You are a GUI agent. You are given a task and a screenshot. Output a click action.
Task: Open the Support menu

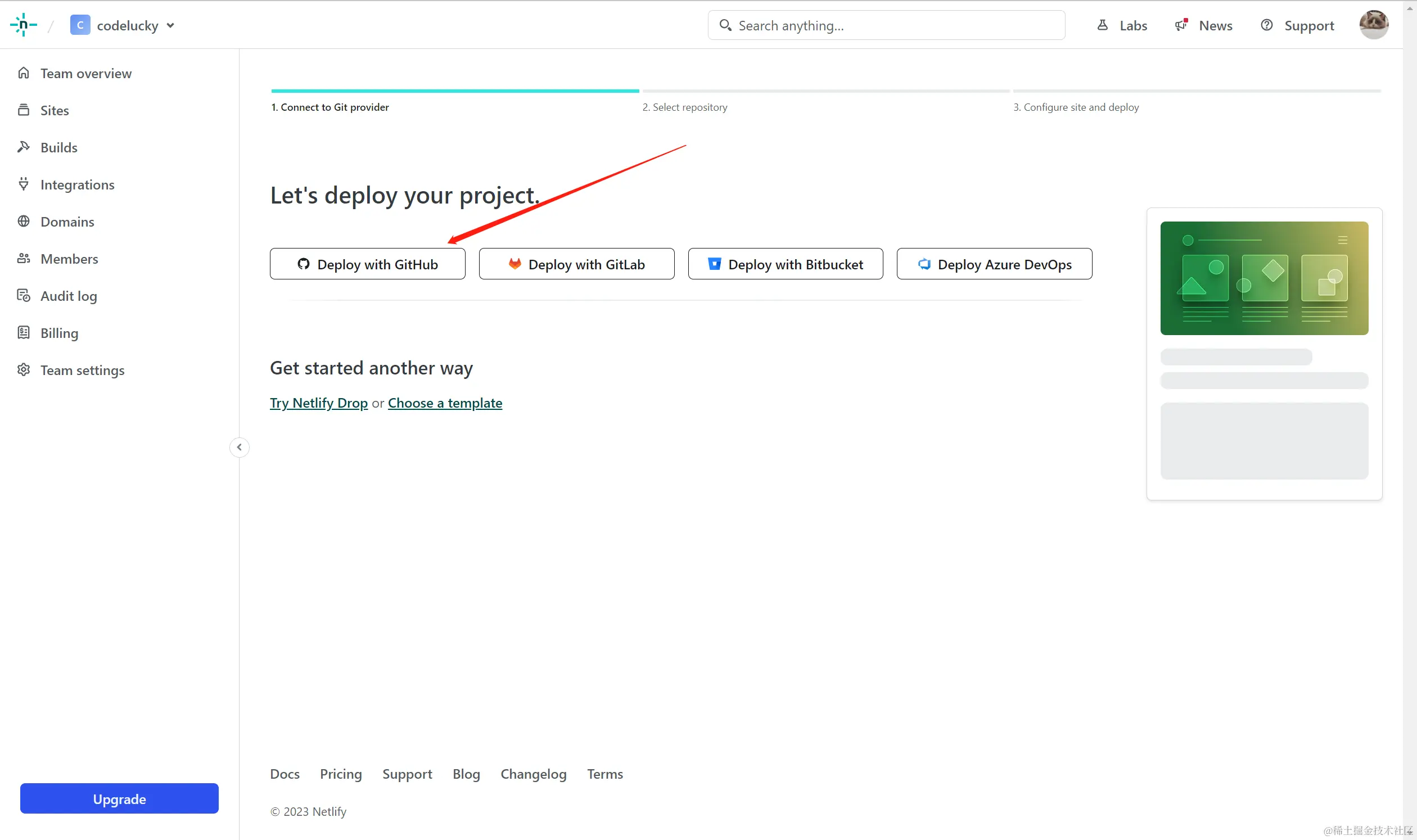(x=1297, y=25)
